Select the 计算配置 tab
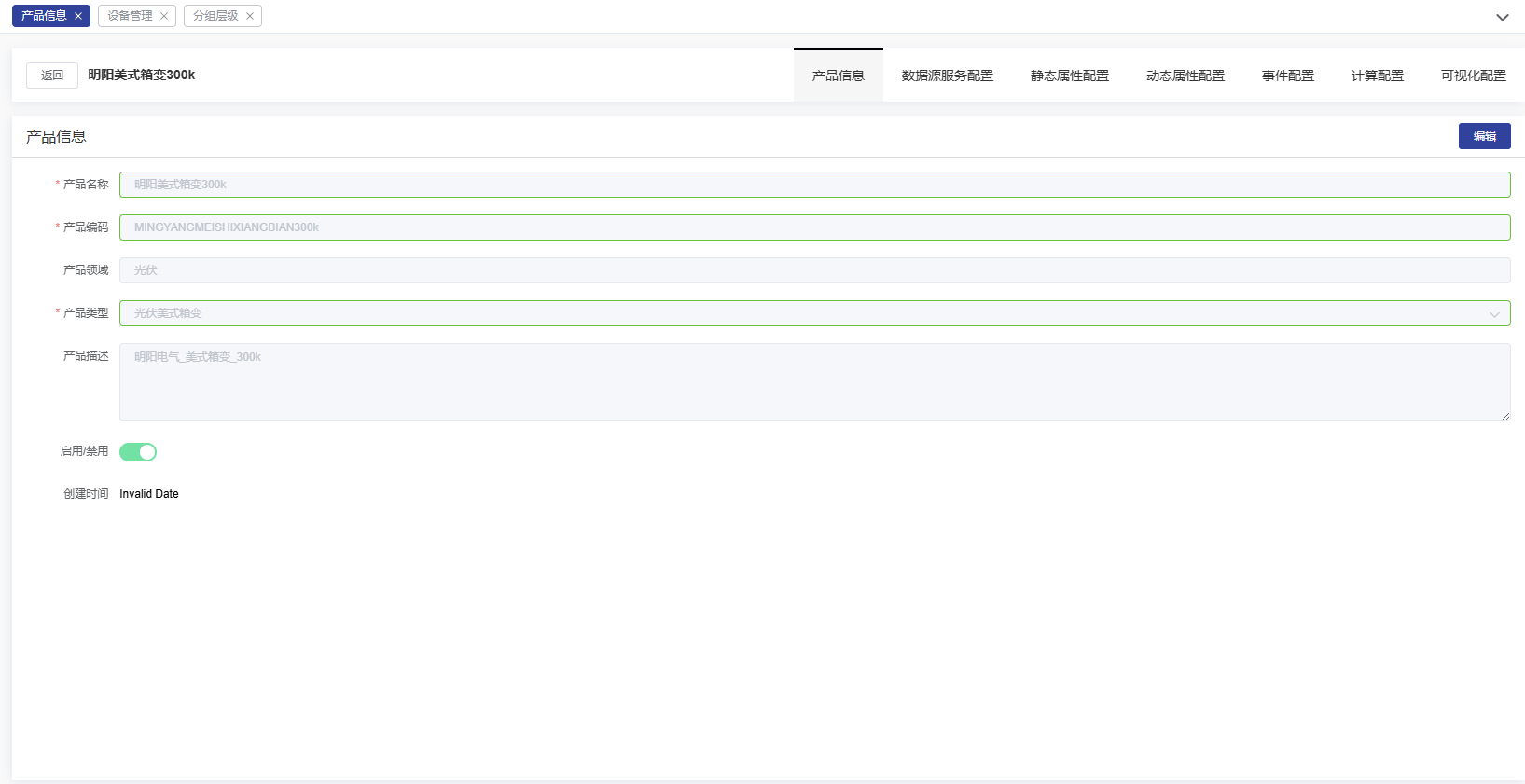1525x784 pixels. (x=1377, y=76)
